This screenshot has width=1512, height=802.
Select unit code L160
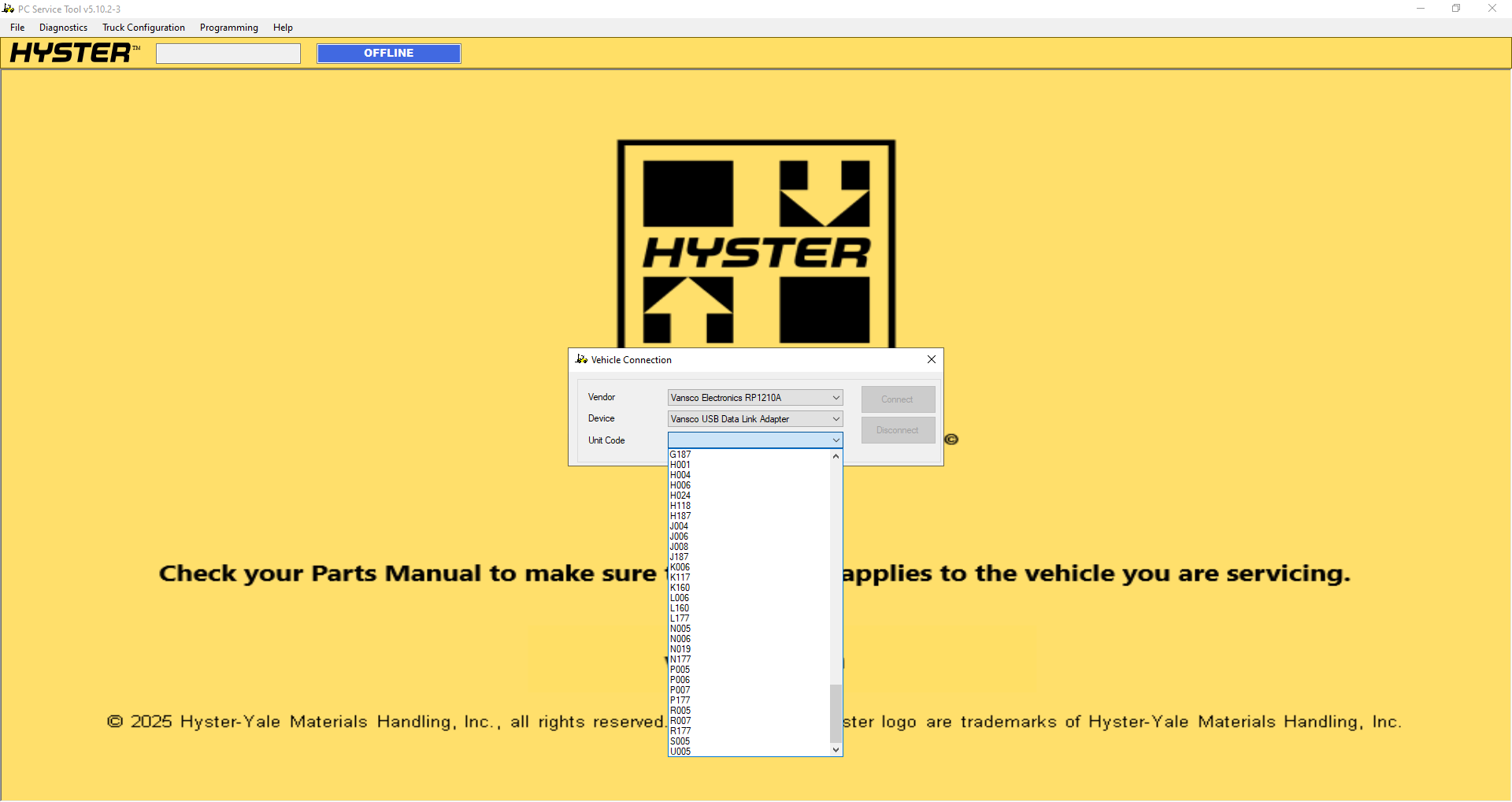tap(749, 608)
